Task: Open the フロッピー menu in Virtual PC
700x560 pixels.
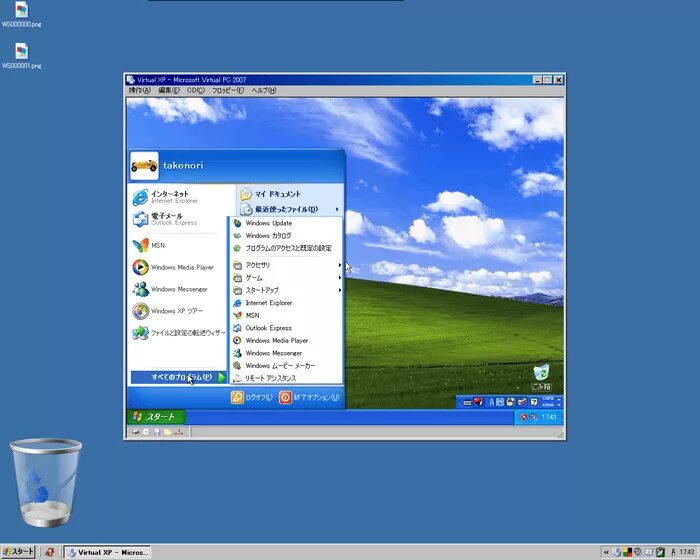Action: [x=228, y=90]
